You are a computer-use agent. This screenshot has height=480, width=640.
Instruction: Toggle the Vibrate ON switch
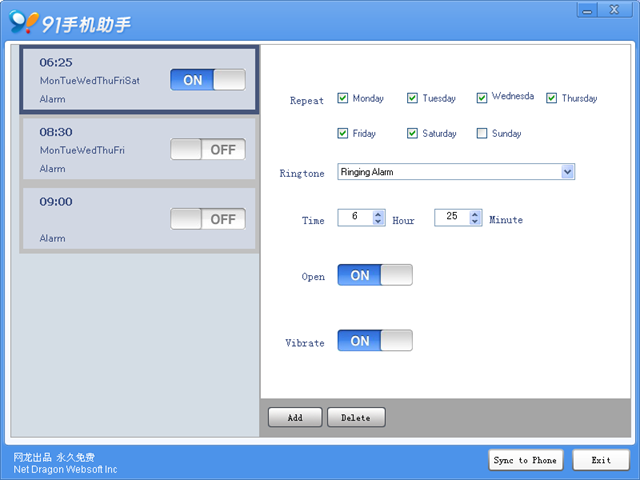375,340
